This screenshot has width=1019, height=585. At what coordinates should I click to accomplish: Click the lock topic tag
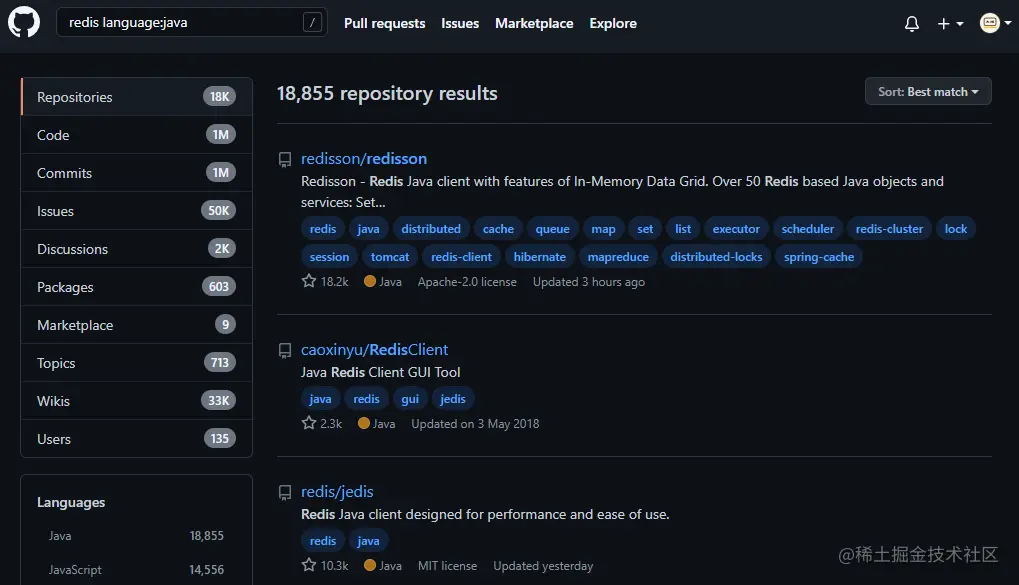(x=955, y=229)
